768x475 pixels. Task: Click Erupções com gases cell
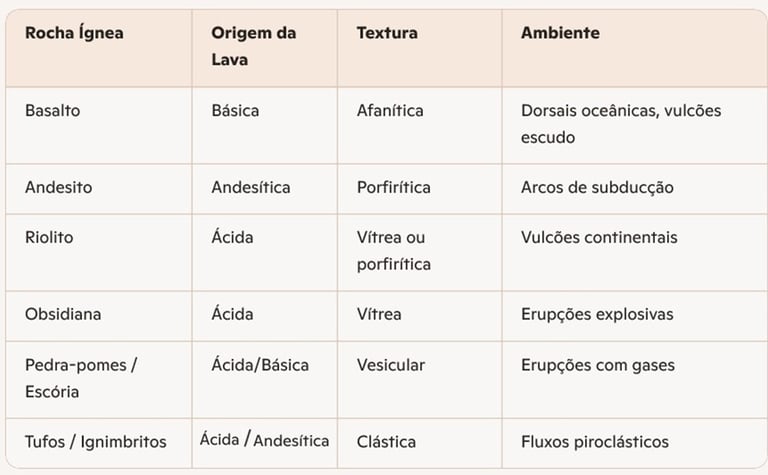pos(598,365)
